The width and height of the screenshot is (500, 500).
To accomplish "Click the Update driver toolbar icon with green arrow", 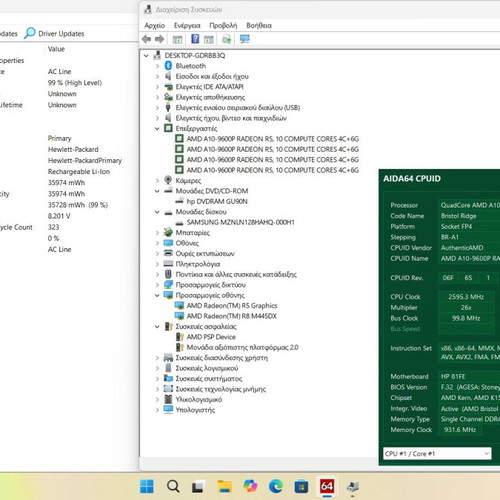I will tap(227, 39).
